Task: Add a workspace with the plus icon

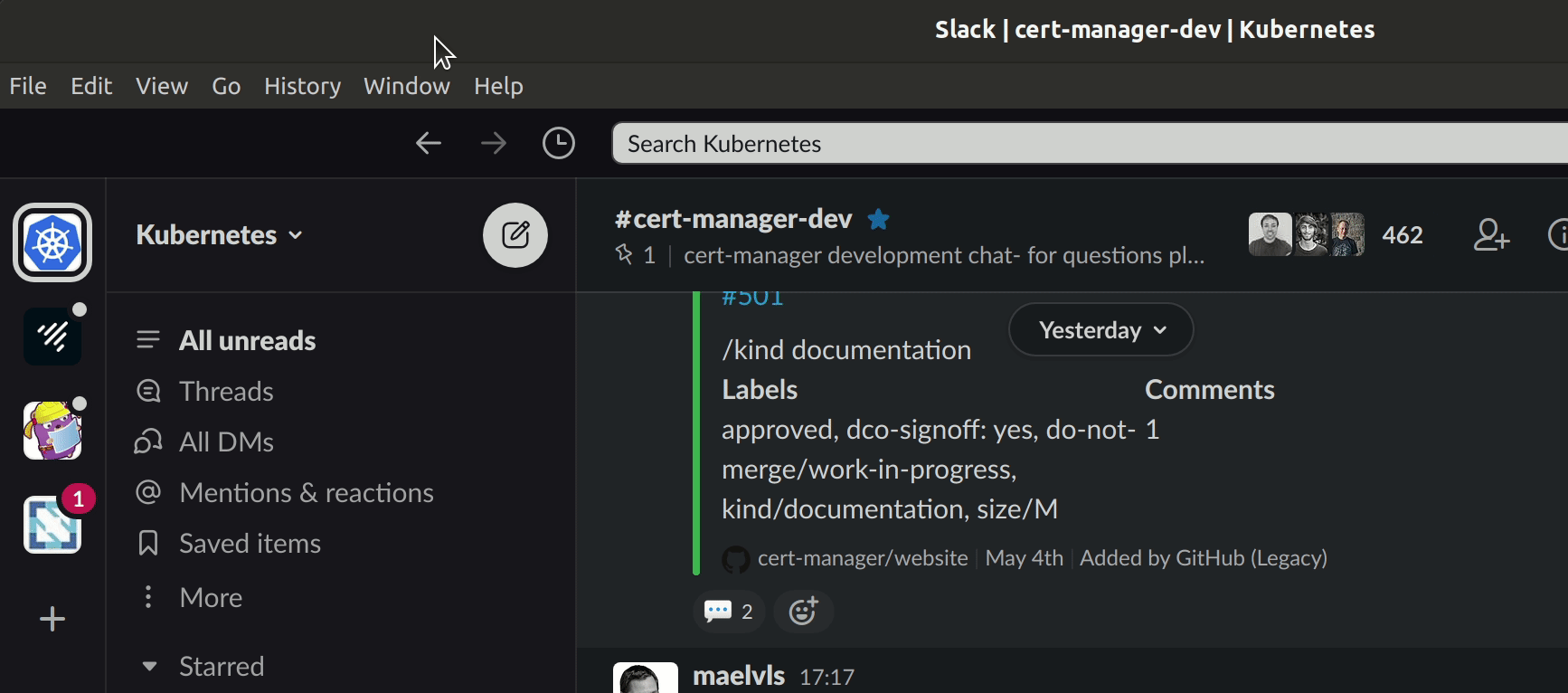Action: point(52,619)
